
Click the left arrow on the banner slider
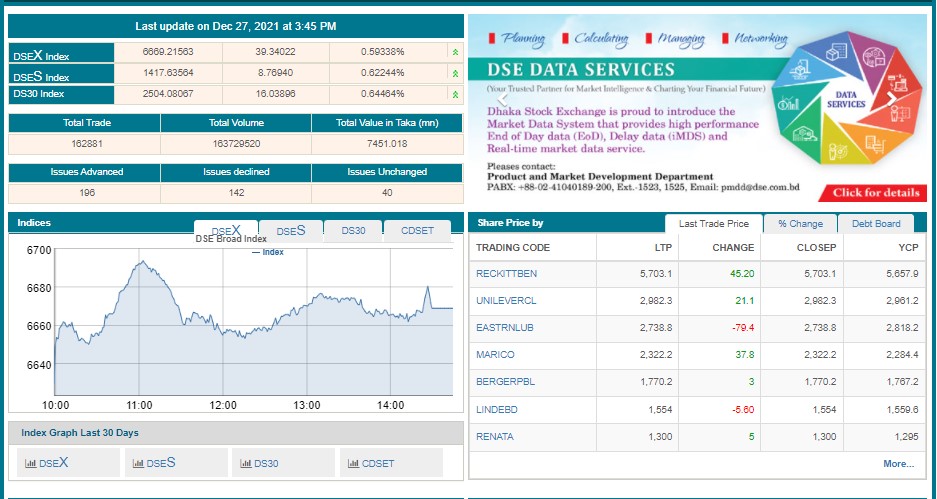point(503,98)
